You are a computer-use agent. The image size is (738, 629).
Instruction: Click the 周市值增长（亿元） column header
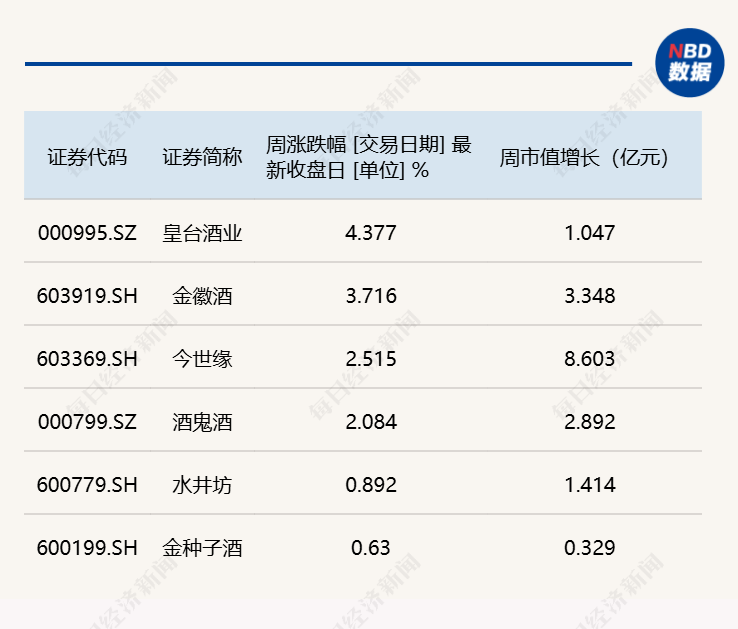584,157
